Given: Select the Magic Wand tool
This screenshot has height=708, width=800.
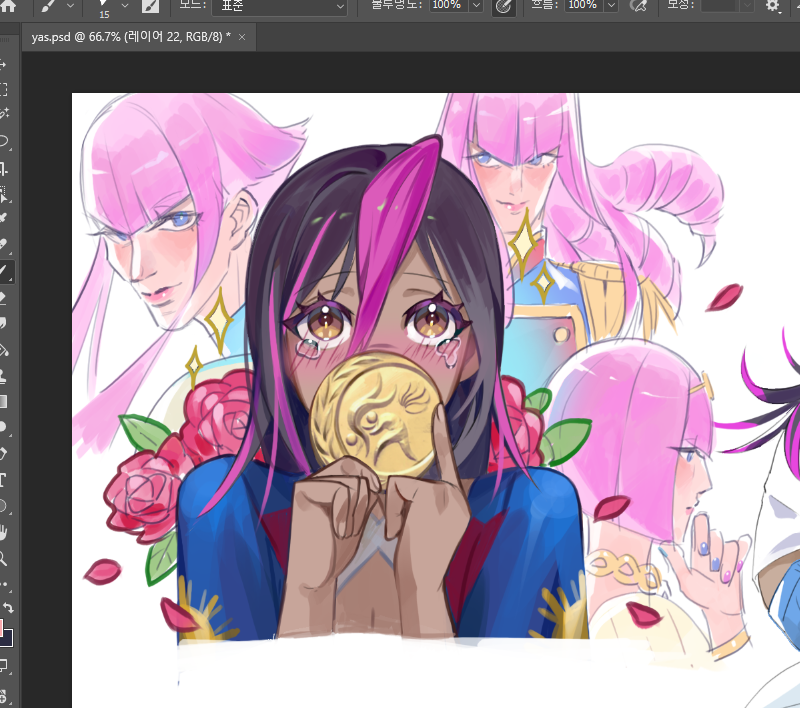Looking at the screenshot, I should (4, 113).
